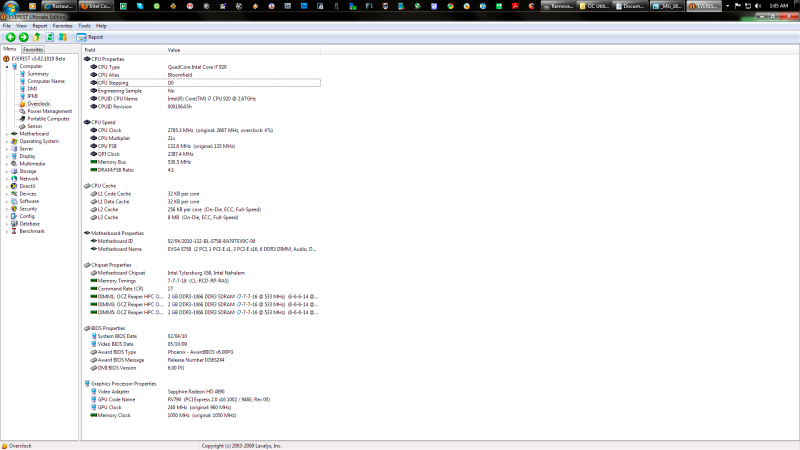Open the Report menu
Viewport: 800px width, 450px height.
(x=39, y=26)
